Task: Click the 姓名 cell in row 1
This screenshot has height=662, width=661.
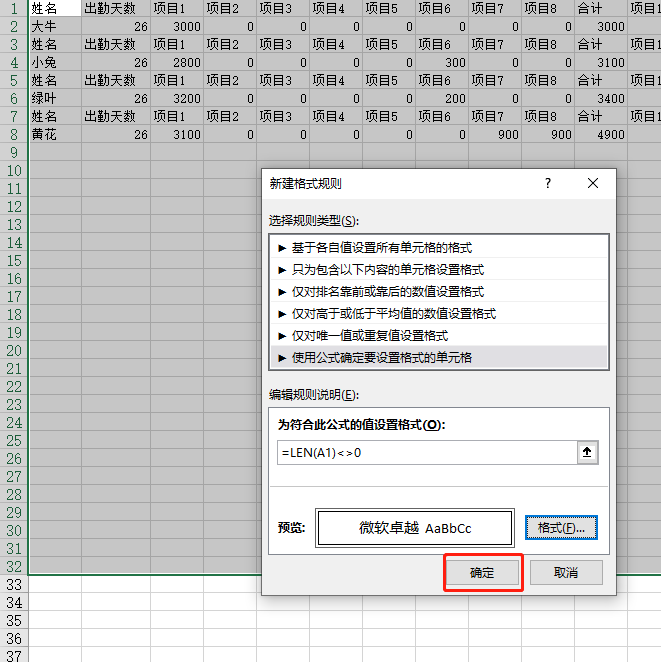Action: coord(55,8)
